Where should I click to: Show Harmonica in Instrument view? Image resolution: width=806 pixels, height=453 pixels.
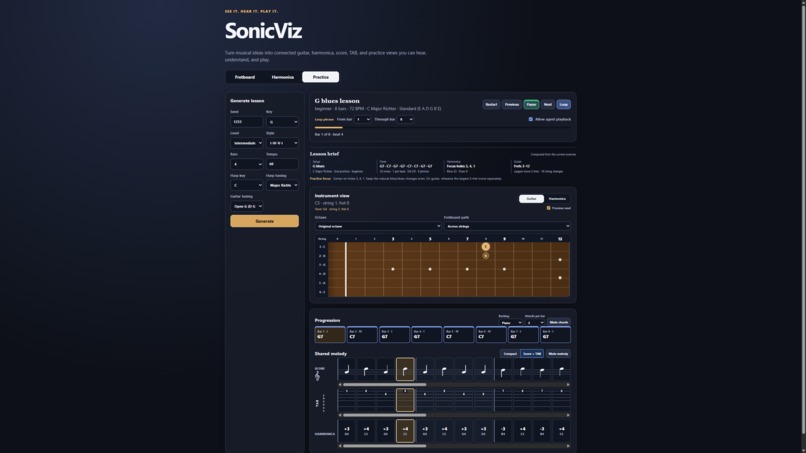pos(557,198)
